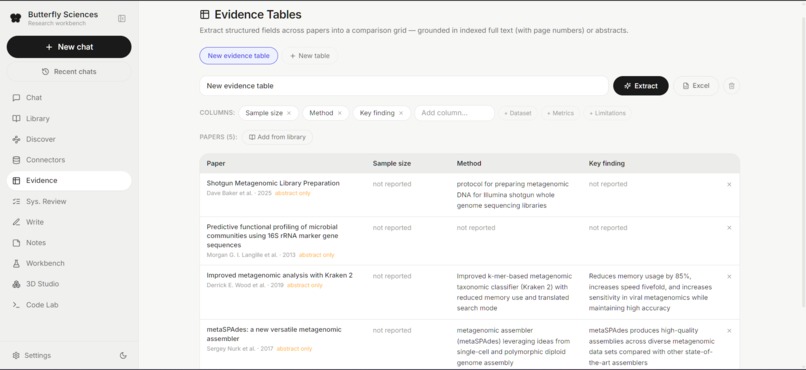Go to Discover section
The height and width of the screenshot is (370, 806).
[69, 139]
